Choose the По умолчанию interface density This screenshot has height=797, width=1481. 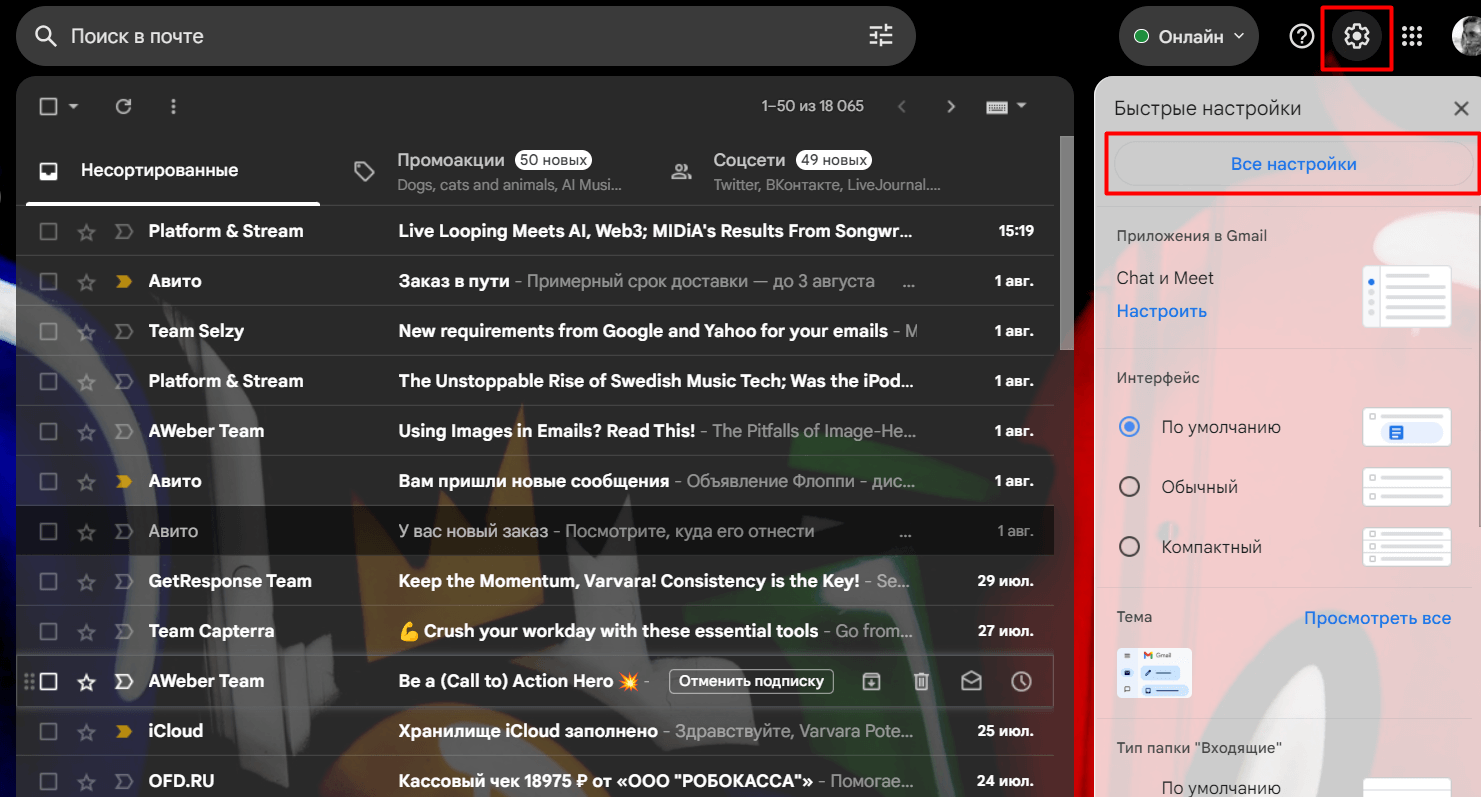1129,427
